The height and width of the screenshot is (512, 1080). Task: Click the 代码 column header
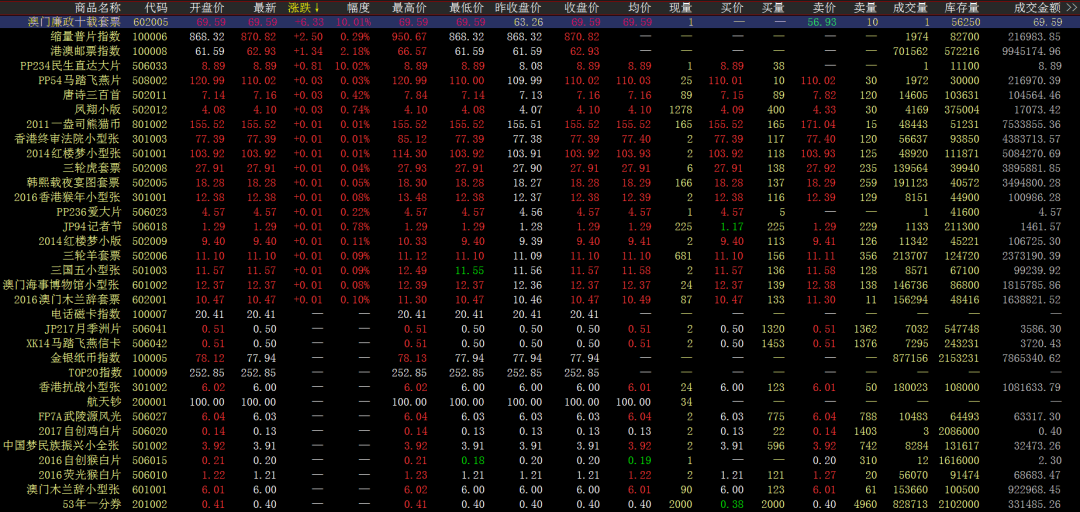point(156,8)
